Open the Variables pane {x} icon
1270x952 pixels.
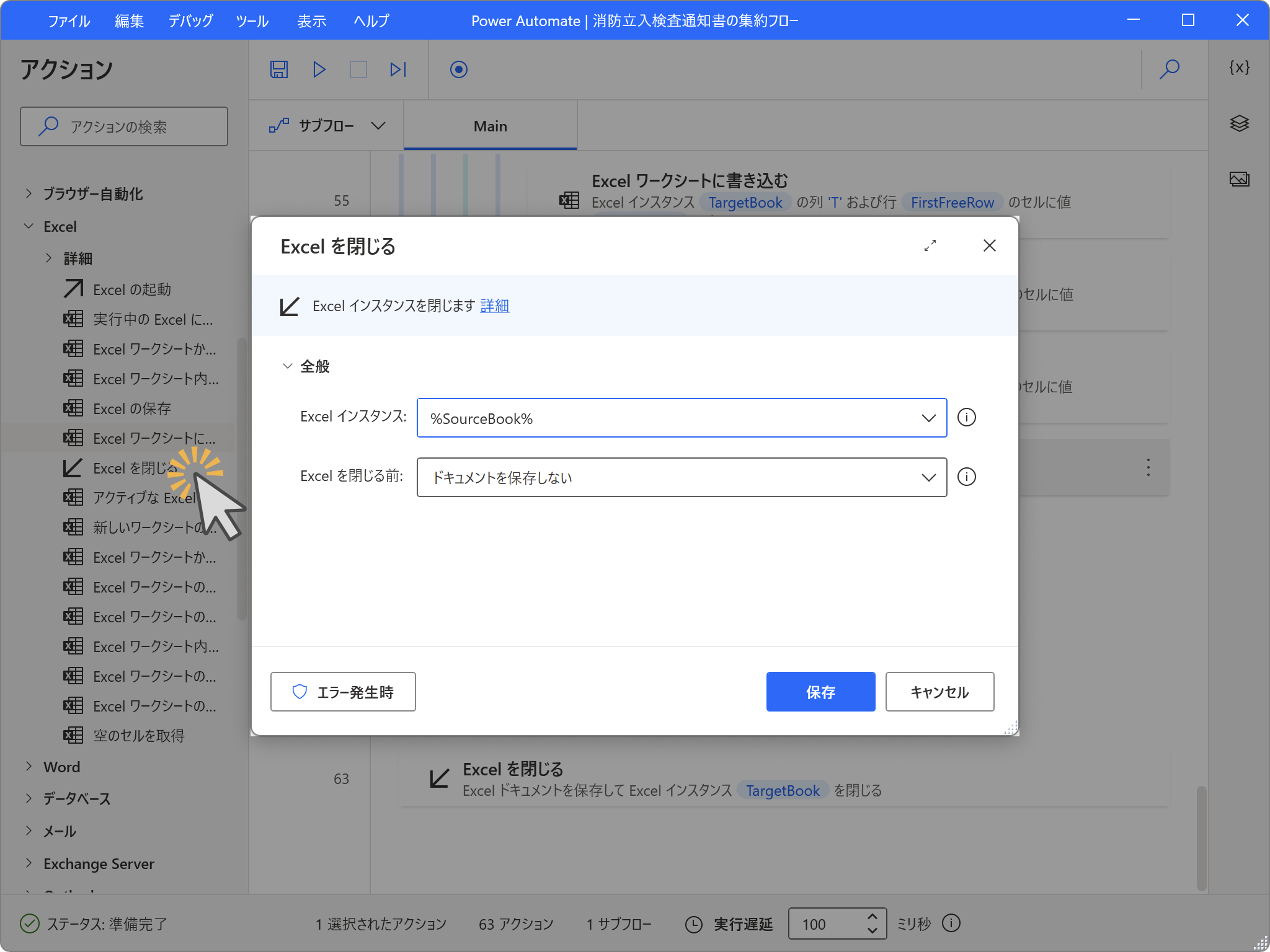pos(1239,68)
